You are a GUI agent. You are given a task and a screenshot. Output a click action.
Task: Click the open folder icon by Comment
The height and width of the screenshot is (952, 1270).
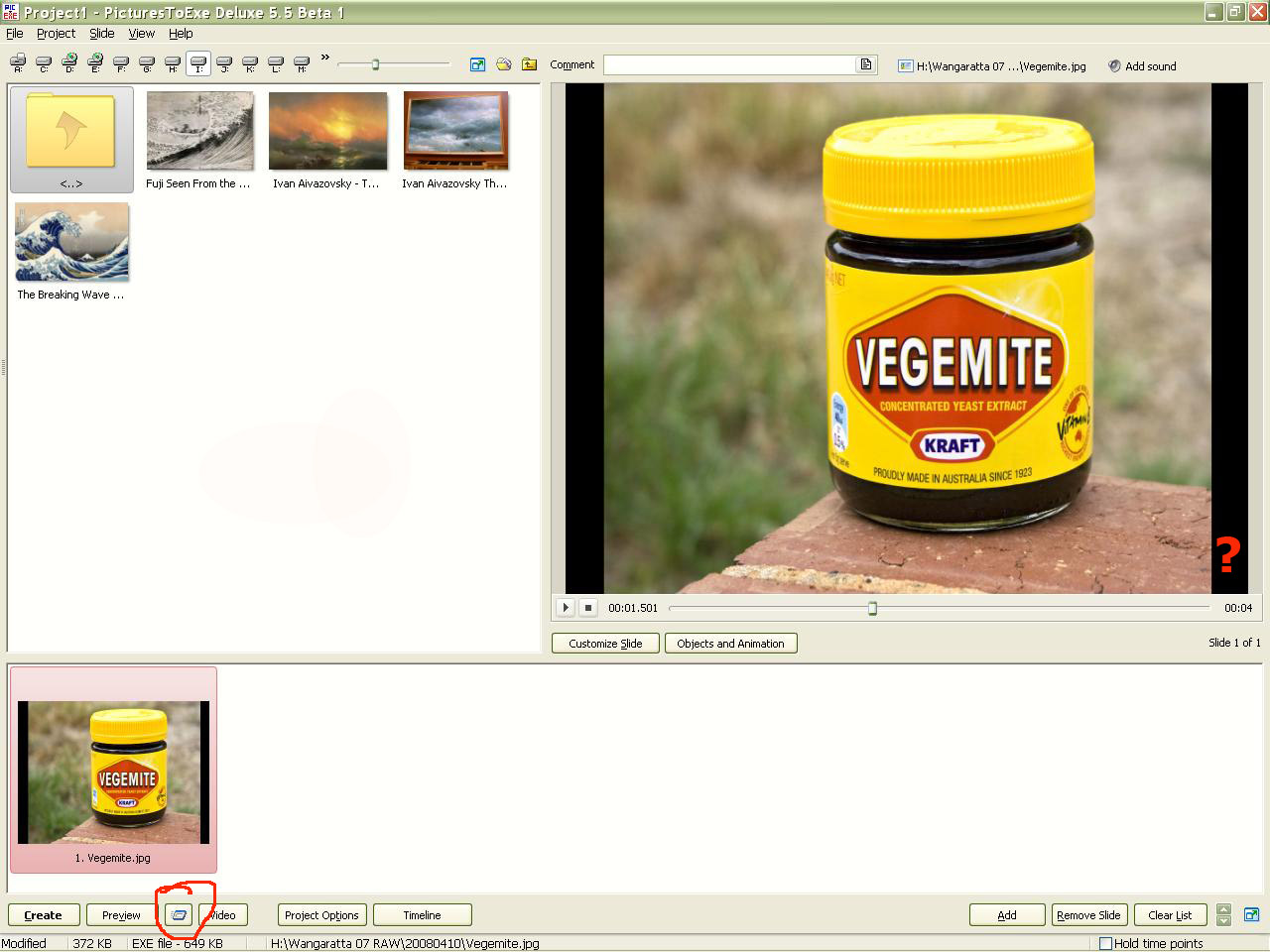coord(504,64)
